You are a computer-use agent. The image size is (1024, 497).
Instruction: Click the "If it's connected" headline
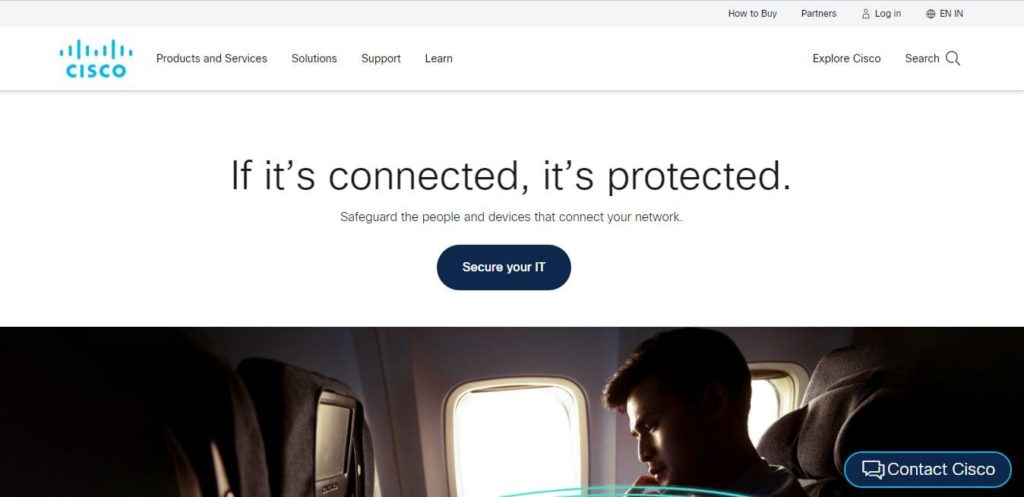point(511,176)
